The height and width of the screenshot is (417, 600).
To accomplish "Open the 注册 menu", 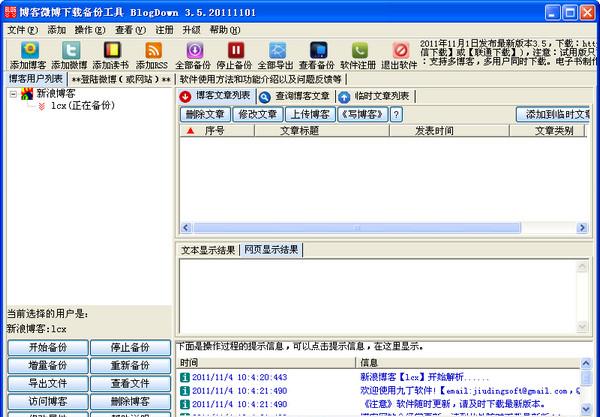I will (164, 30).
